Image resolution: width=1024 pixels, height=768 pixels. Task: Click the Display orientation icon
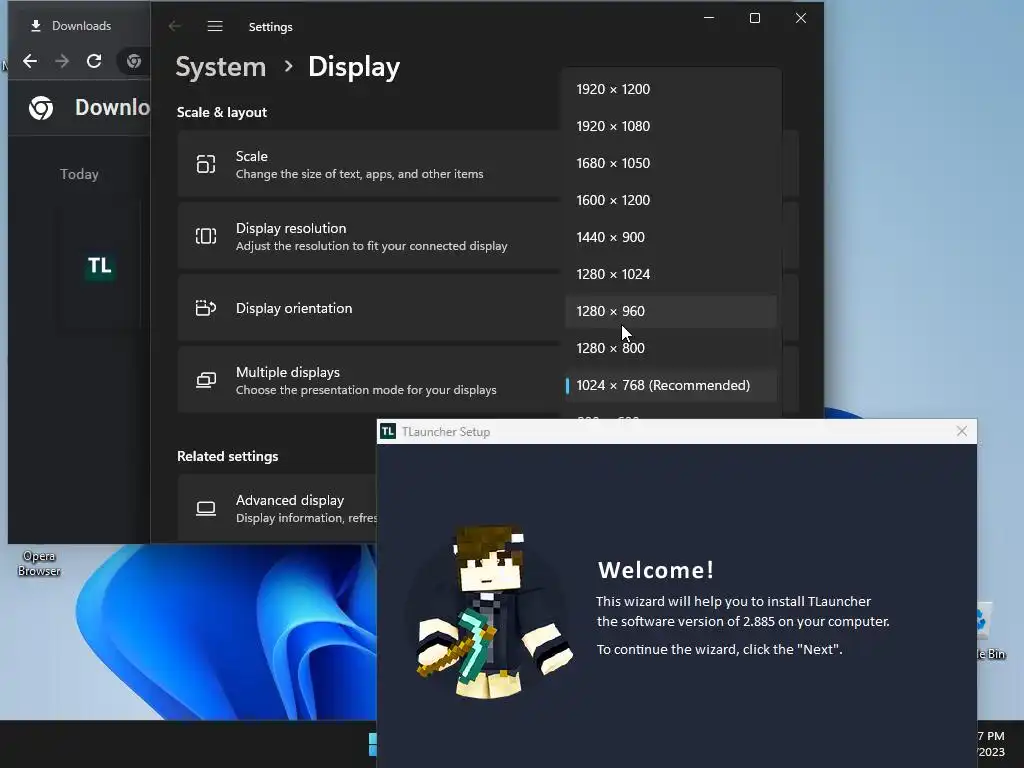(206, 308)
